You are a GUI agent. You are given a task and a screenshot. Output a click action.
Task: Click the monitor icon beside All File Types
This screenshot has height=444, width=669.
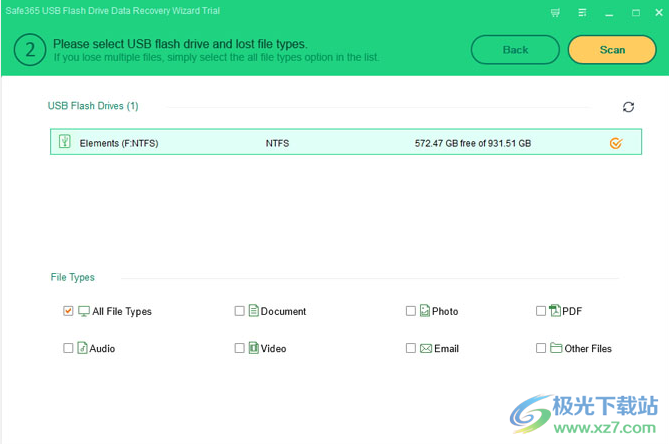[x=84, y=311]
